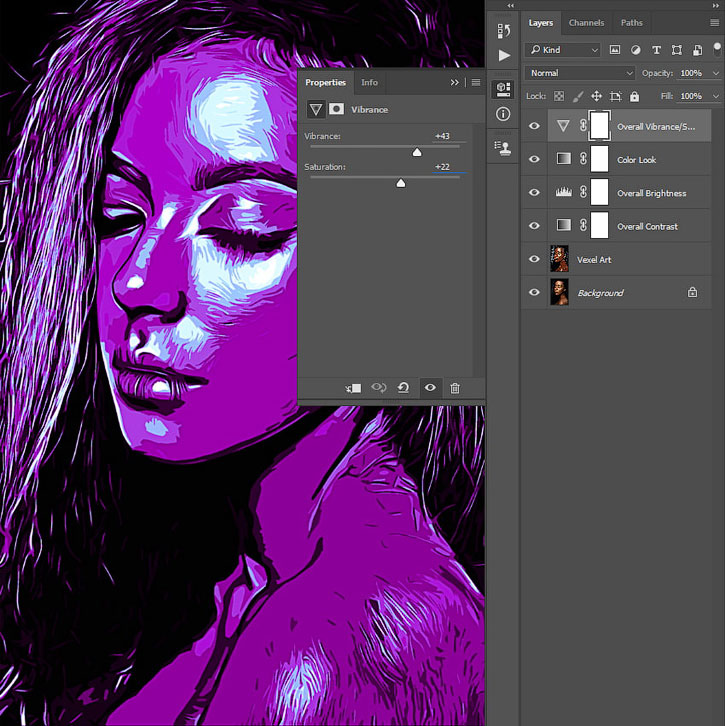Viewport: 725px width, 726px height.
Task: Open the Properties panel flyout menu
Action: 476,82
